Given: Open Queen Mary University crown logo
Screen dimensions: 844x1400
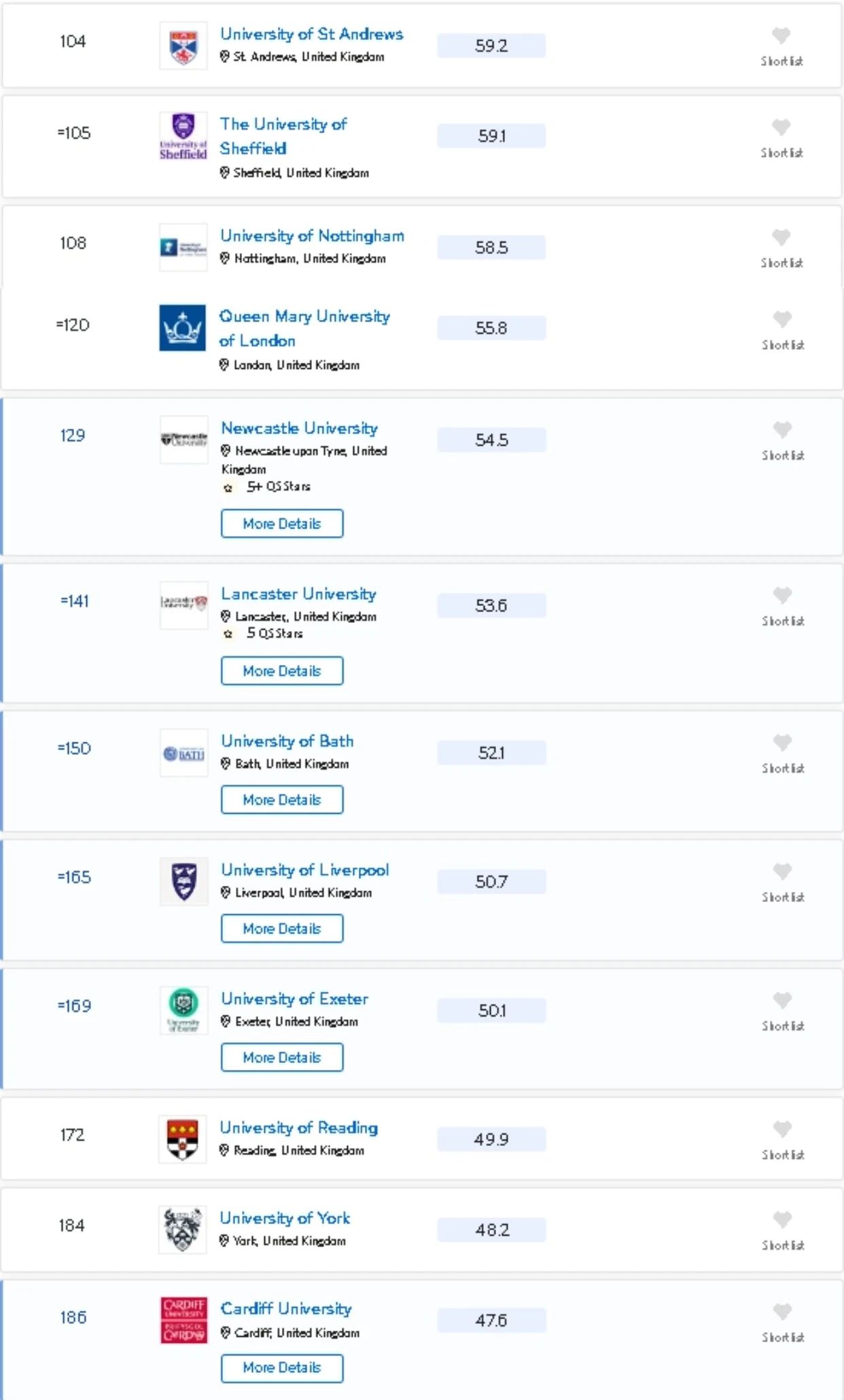Looking at the screenshot, I should (x=182, y=327).
